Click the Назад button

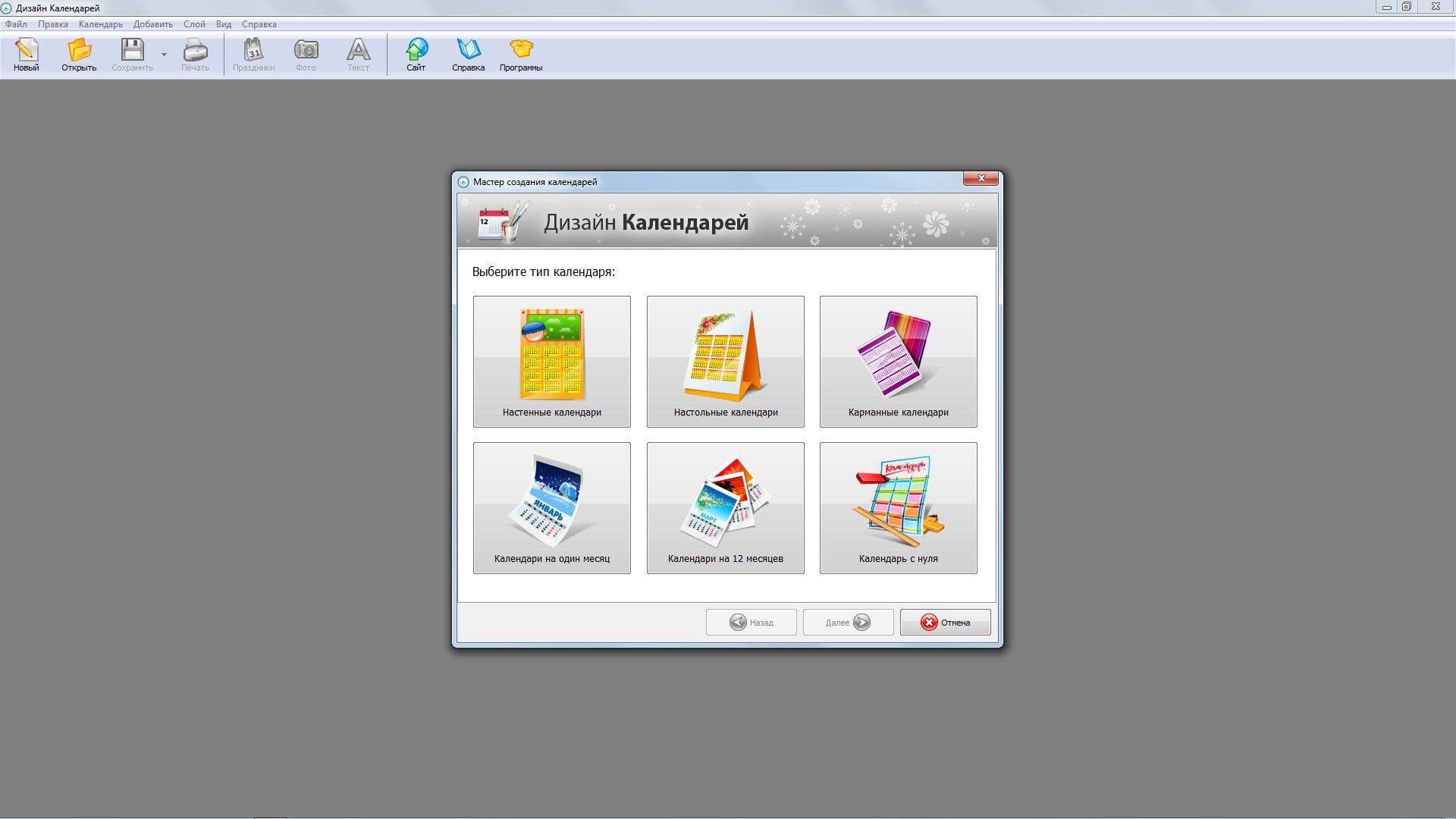click(x=752, y=623)
